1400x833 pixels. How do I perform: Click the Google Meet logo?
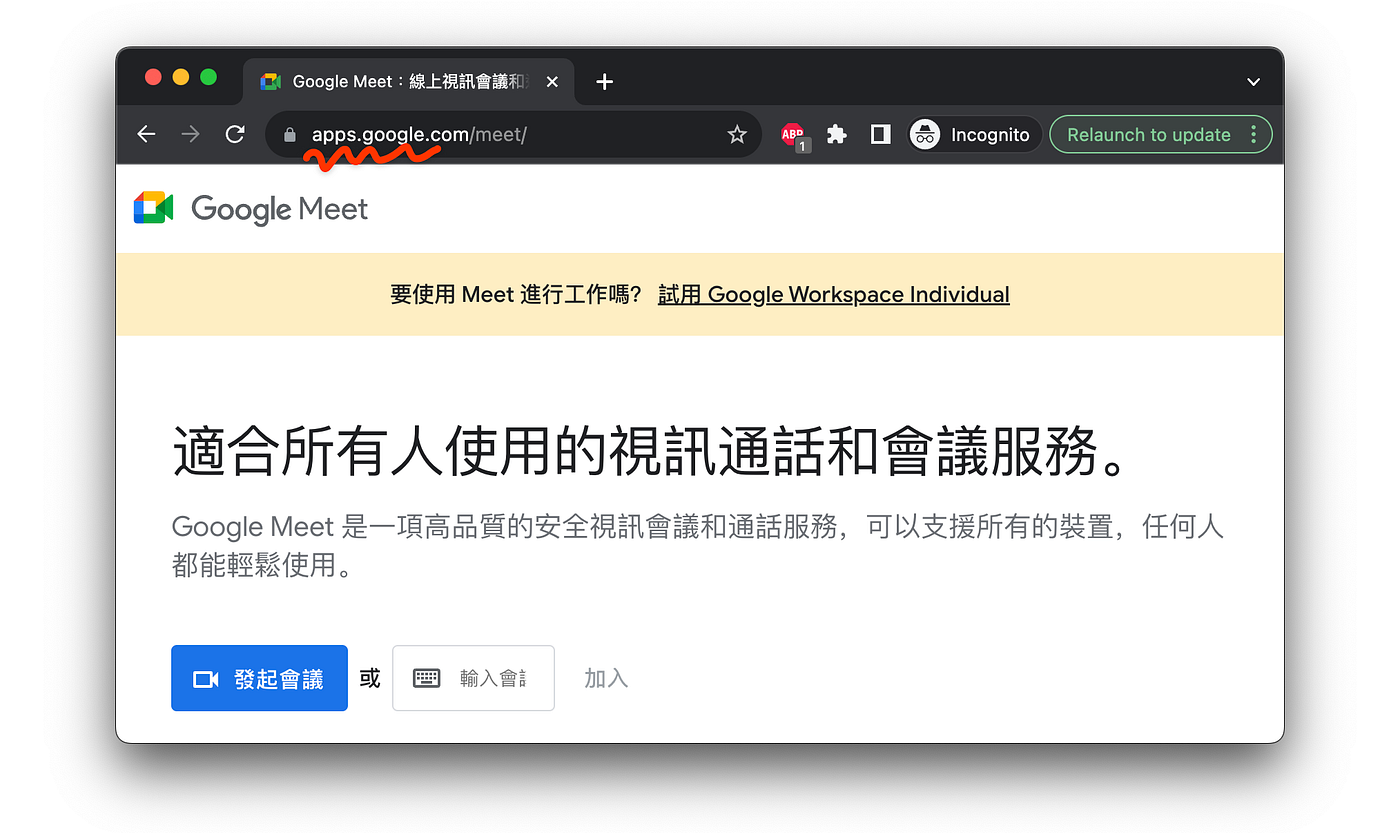(251, 208)
